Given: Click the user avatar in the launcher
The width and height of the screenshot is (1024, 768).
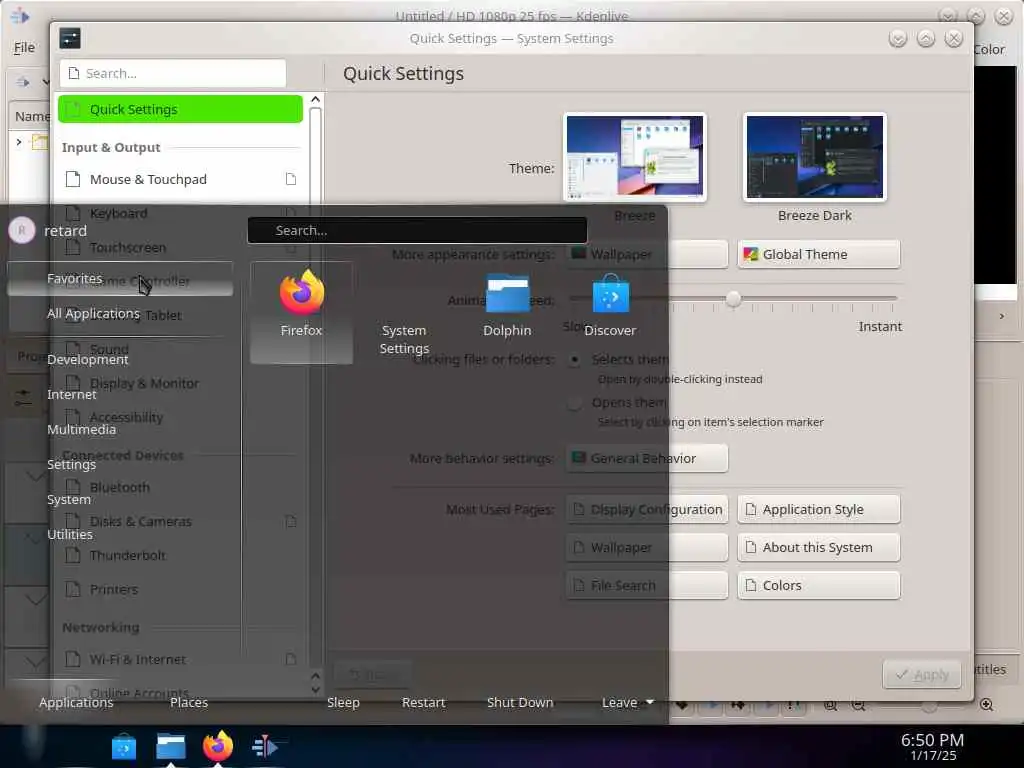Looking at the screenshot, I should (x=22, y=230).
